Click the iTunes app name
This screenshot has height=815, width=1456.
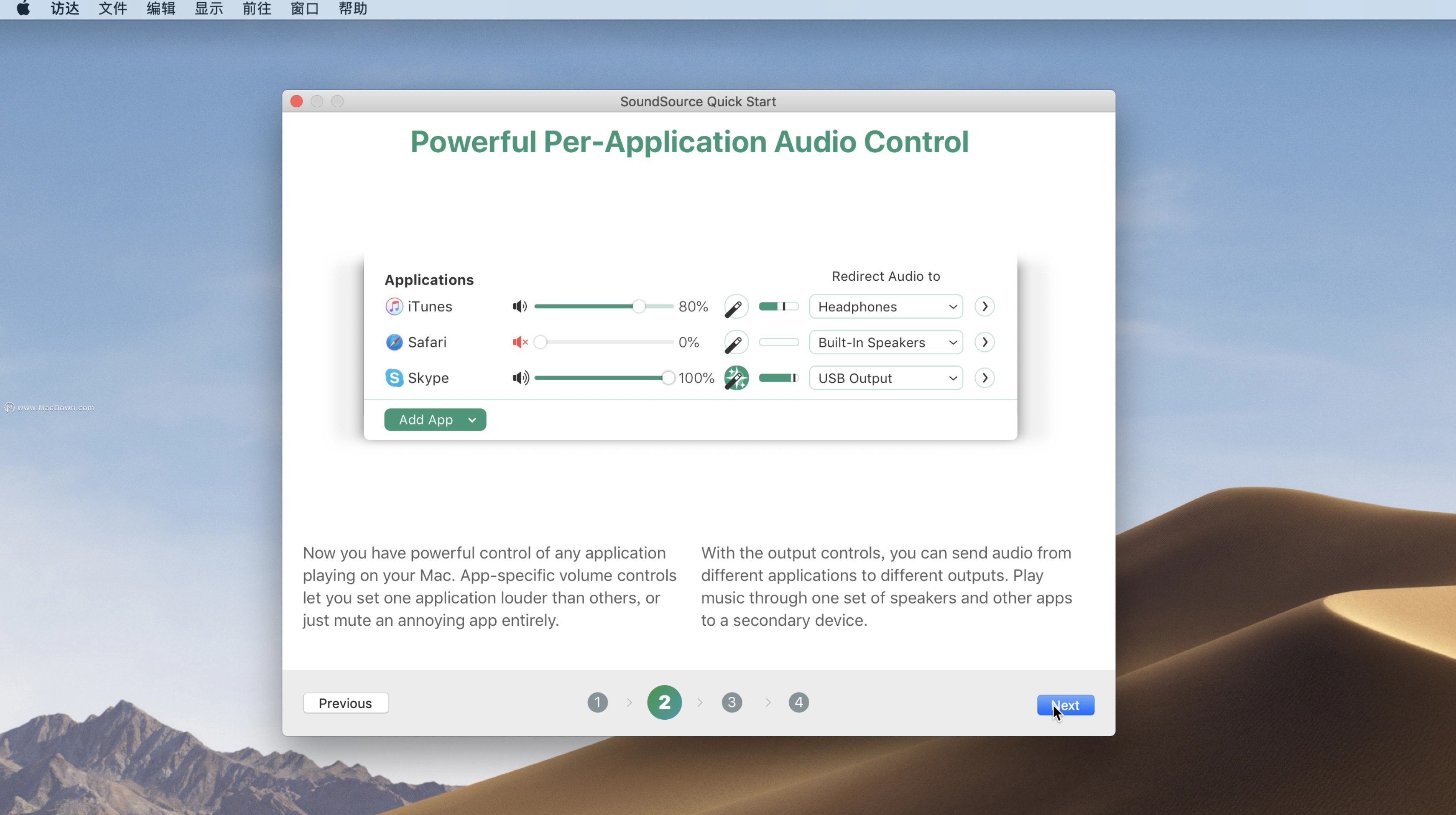(430, 306)
